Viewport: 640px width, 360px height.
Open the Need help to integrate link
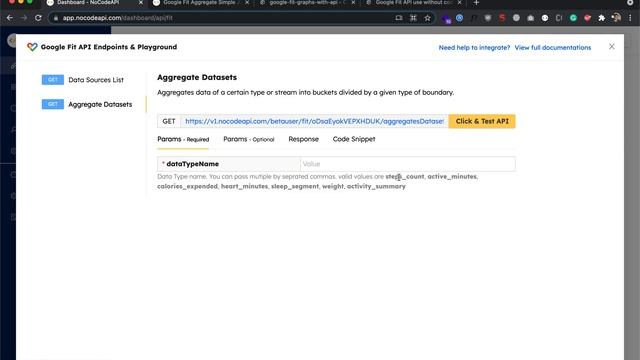474,47
